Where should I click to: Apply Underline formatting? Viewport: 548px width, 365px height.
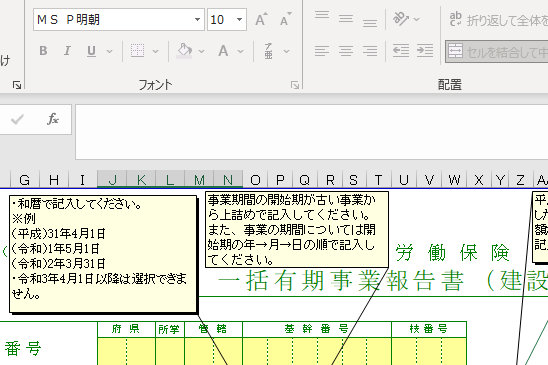tap(91, 51)
